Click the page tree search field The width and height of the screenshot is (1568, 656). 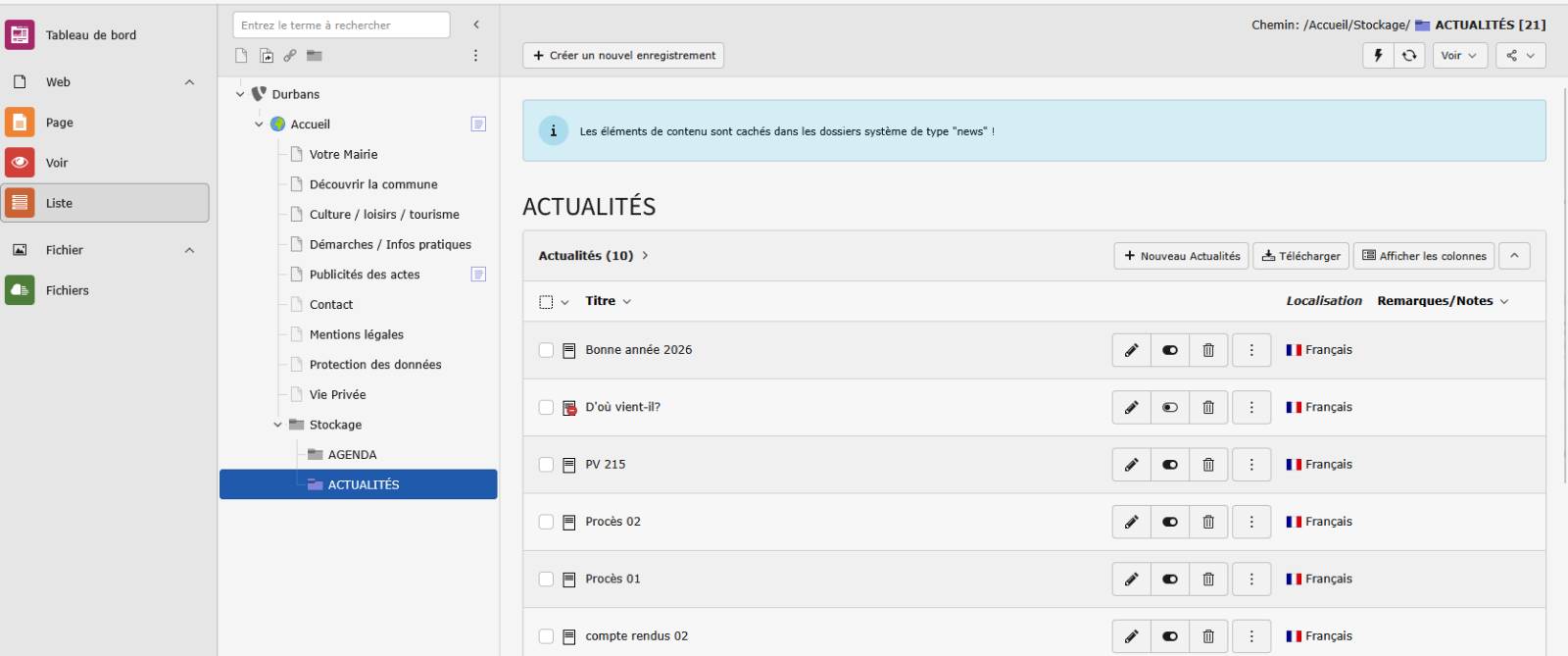click(341, 25)
